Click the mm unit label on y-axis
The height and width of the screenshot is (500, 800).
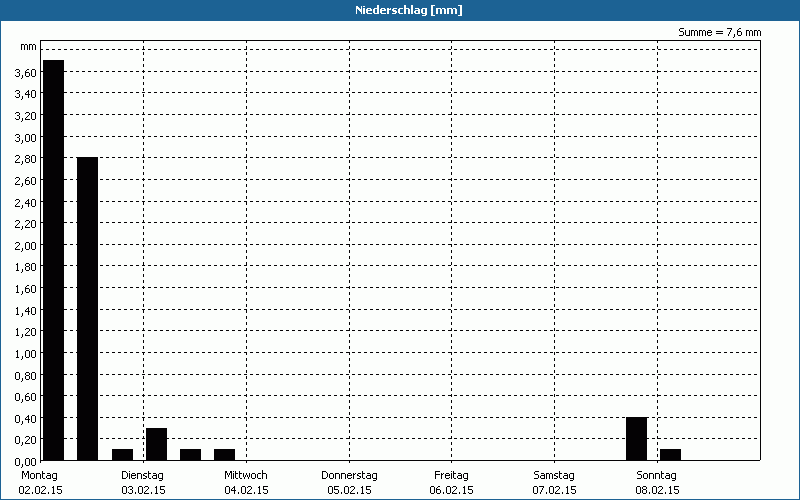29,46
